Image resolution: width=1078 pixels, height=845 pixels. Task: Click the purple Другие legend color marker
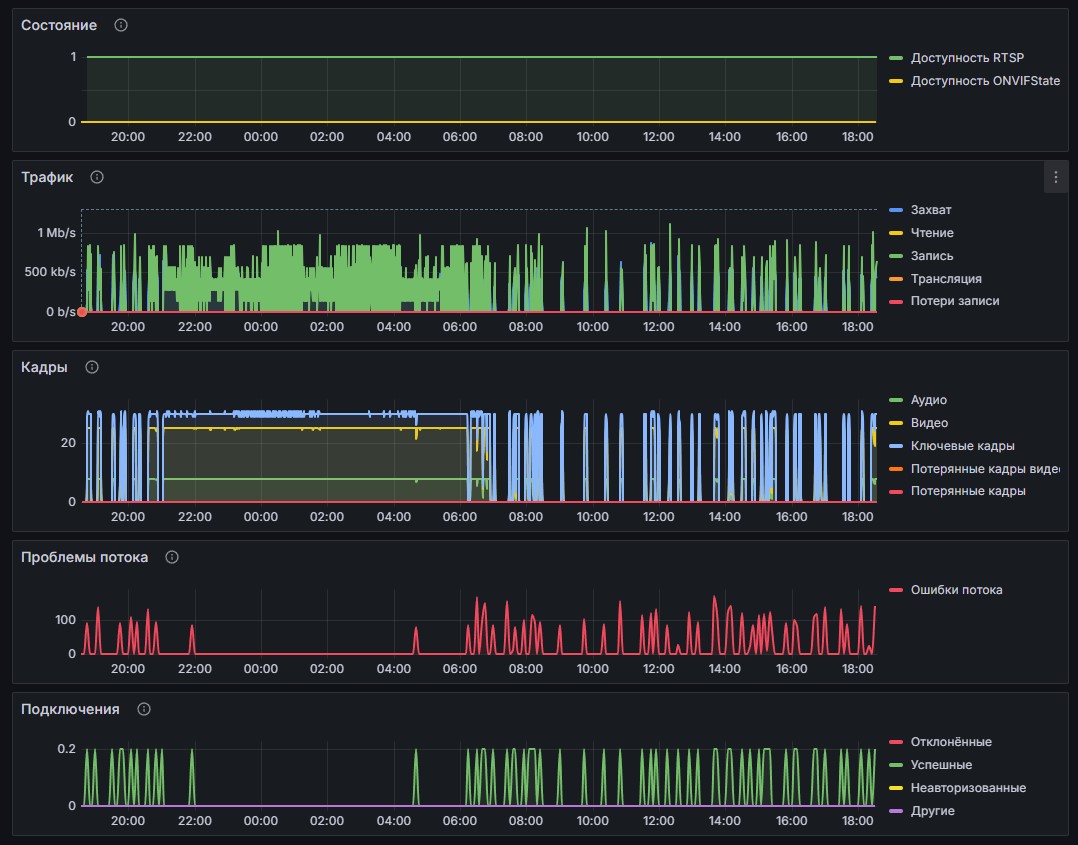pyautogui.click(x=896, y=811)
